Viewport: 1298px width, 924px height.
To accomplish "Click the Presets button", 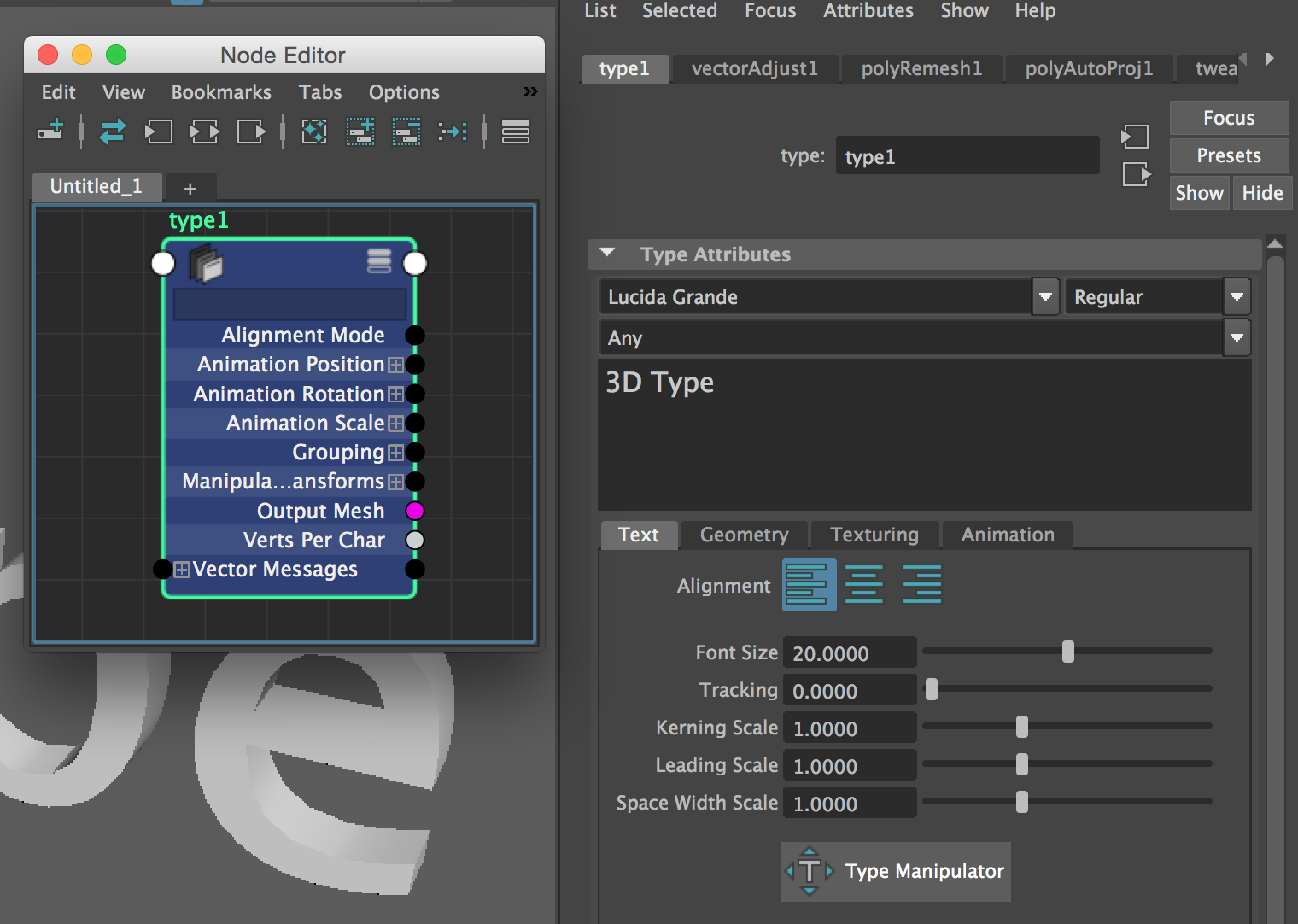I will click(x=1228, y=155).
